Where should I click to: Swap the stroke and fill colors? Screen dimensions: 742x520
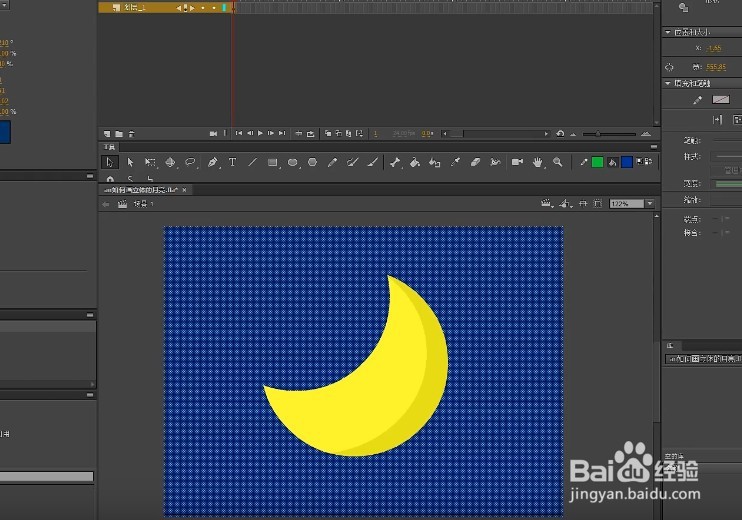tap(648, 162)
